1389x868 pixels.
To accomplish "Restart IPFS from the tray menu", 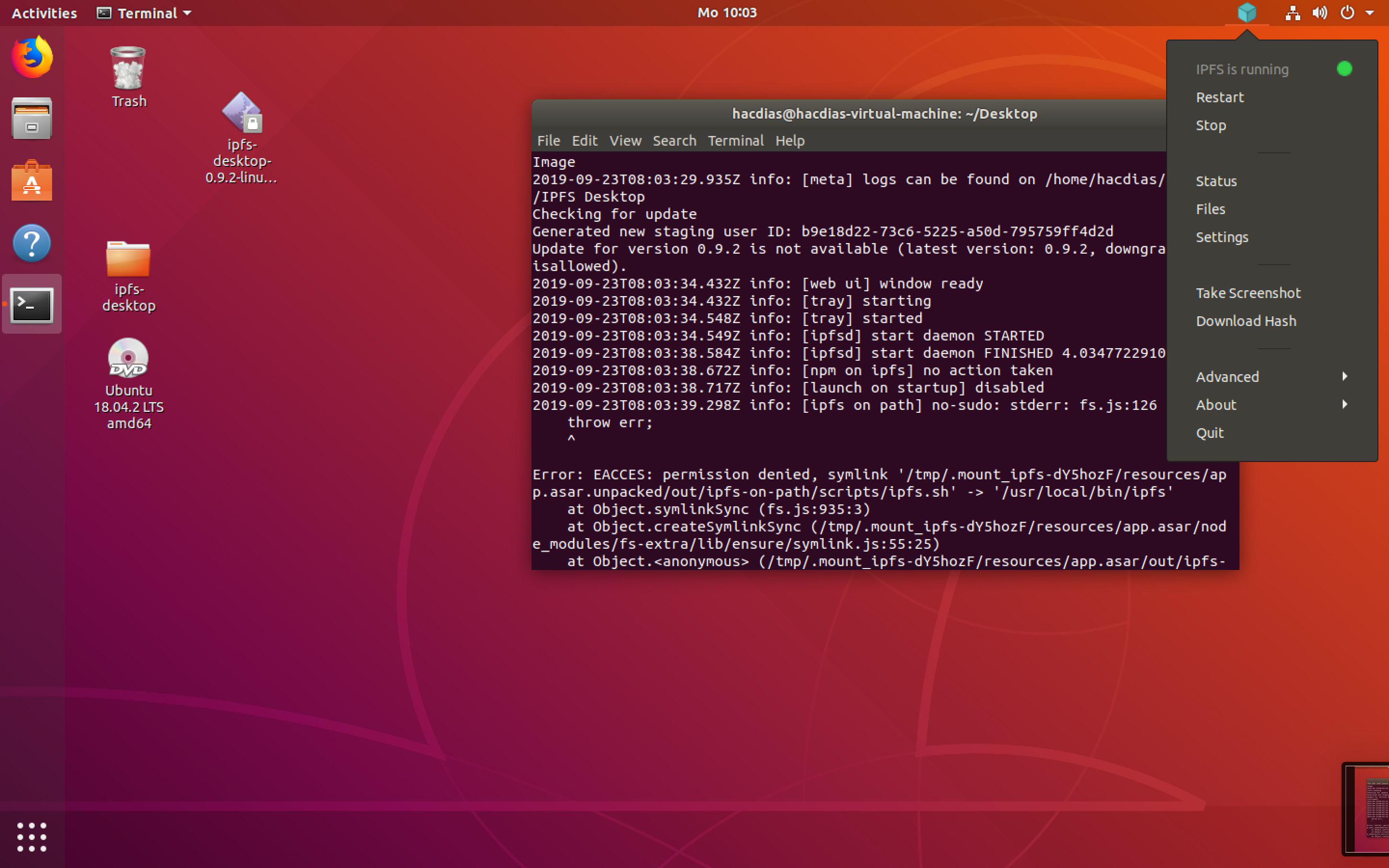I will (x=1220, y=97).
